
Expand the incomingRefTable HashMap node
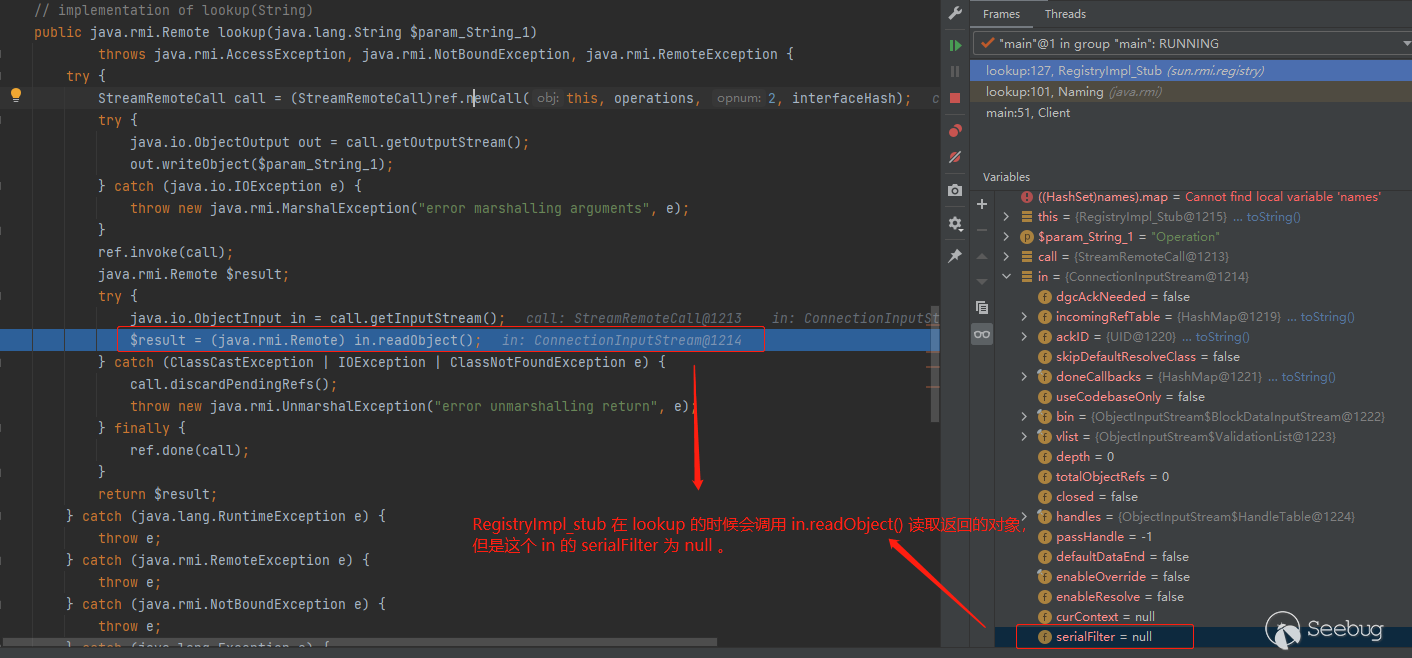point(1024,317)
